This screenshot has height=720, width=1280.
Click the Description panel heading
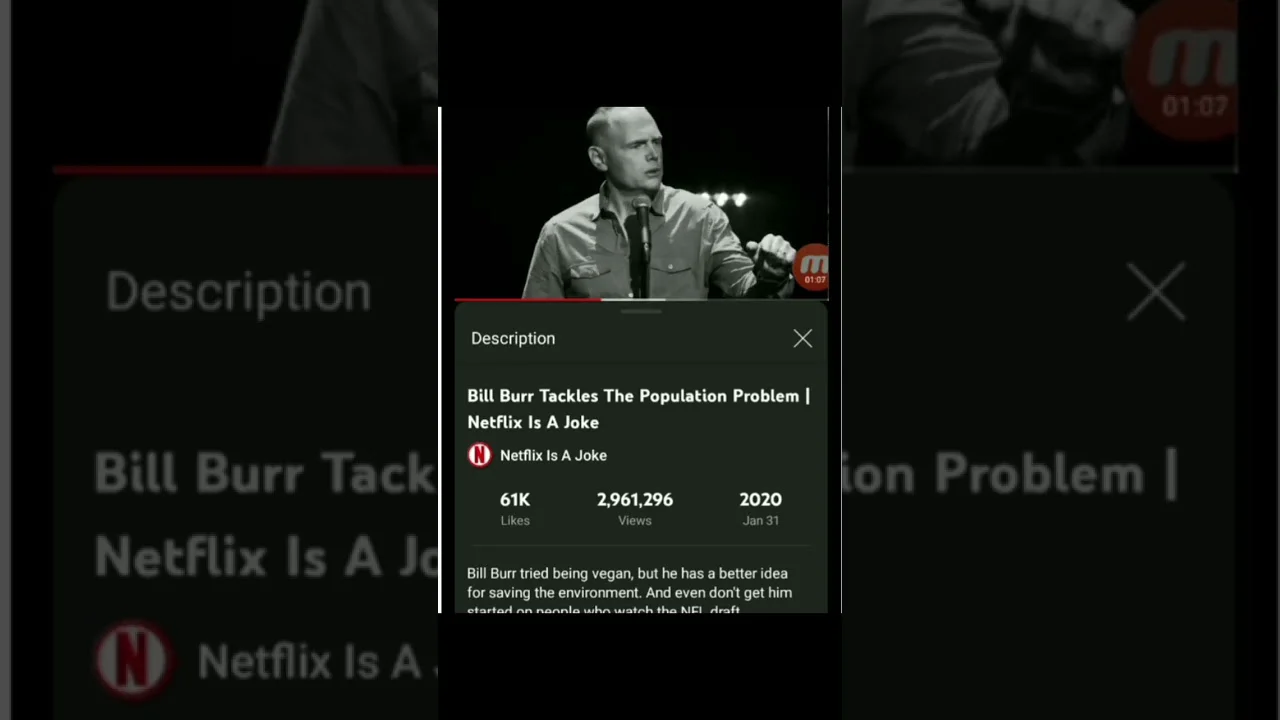pyautogui.click(x=513, y=339)
